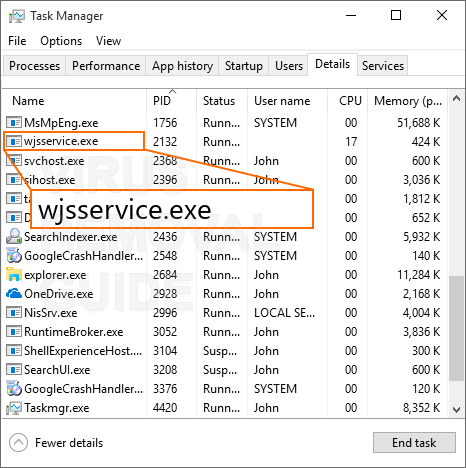Image resolution: width=466 pixels, height=468 pixels.
Task: Open the File menu
Action: (17, 41)
